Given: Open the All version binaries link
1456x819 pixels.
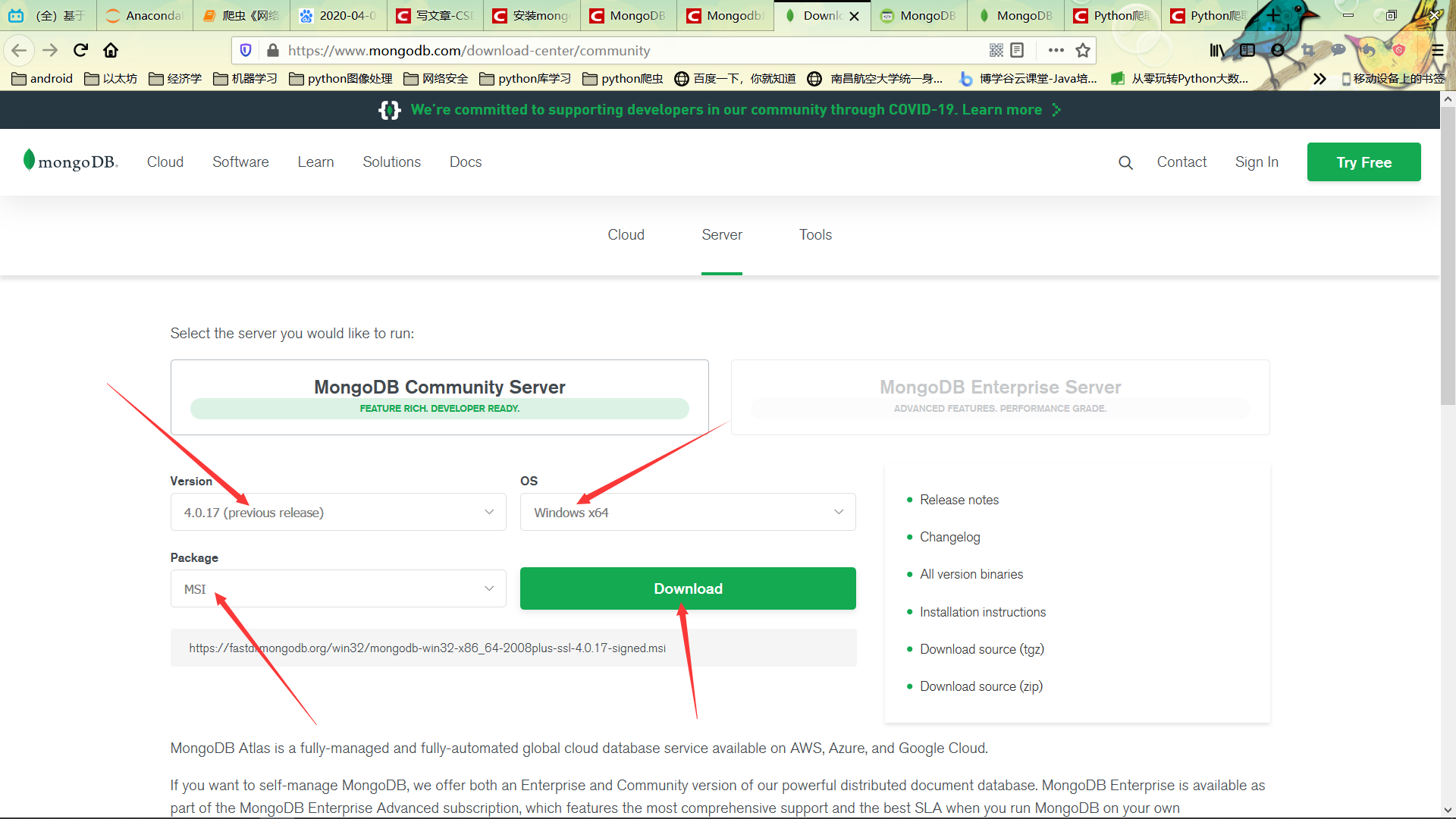Looking at the screenshot, I should pyautogui.click(x=971, y=574).
